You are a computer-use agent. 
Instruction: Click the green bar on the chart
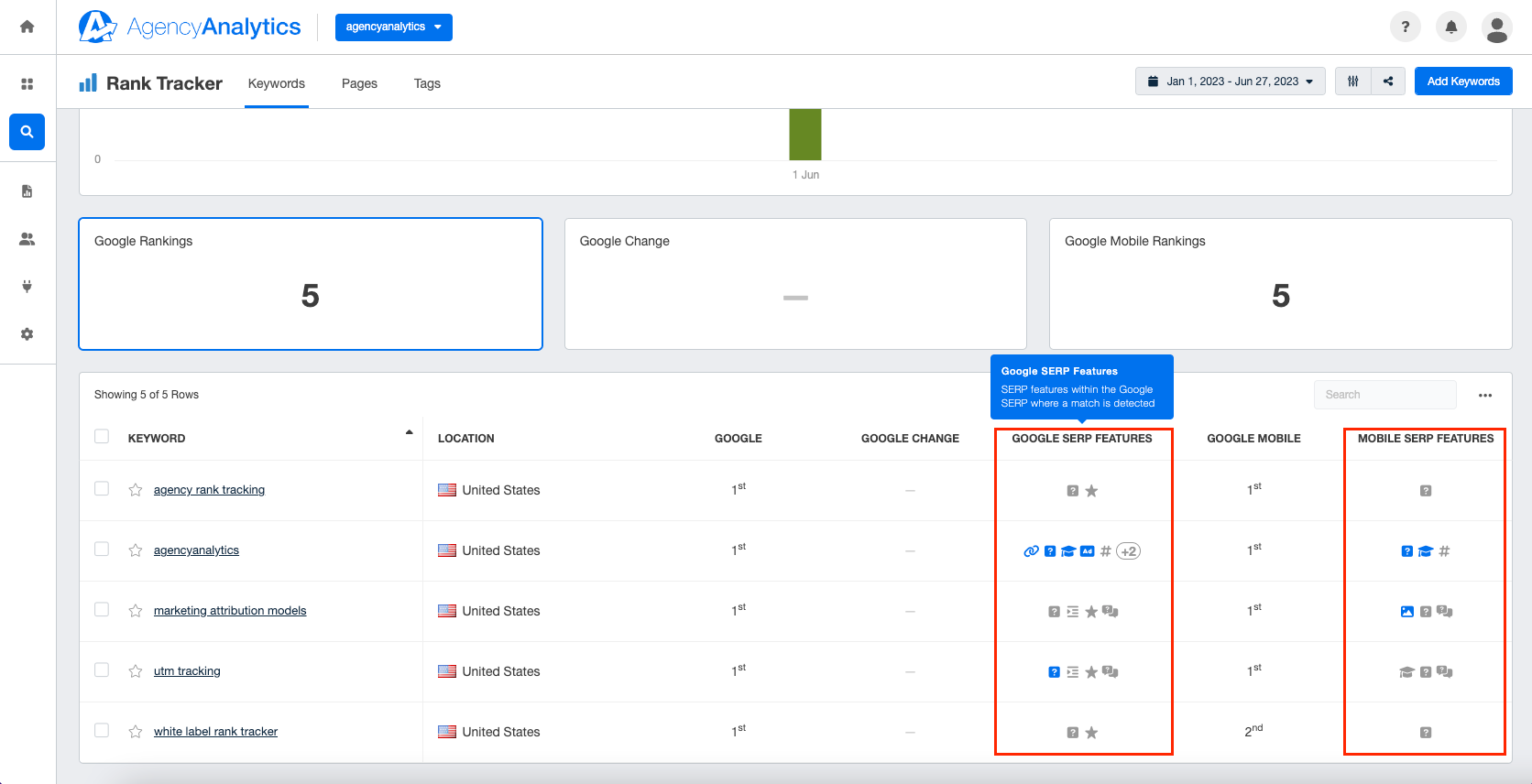pyautogui.click(x=805, y=135)
